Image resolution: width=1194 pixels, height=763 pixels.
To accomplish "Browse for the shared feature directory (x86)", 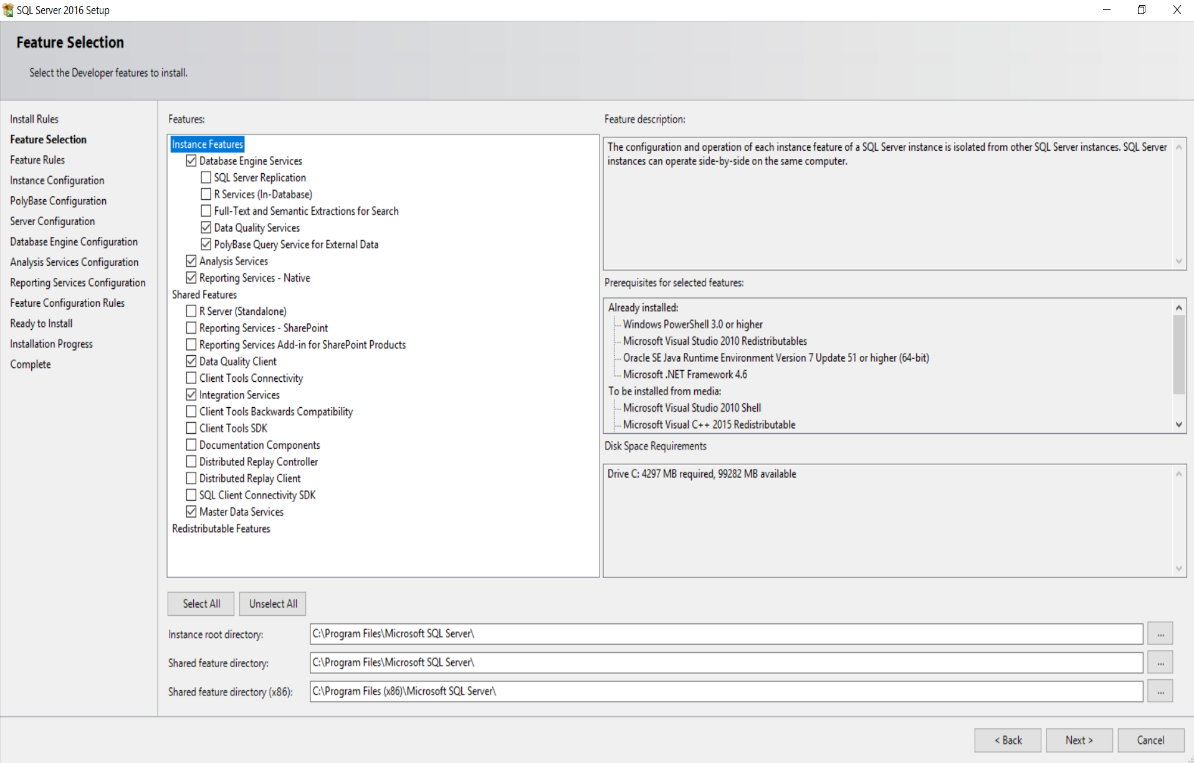I will (x=1160, y=691).
